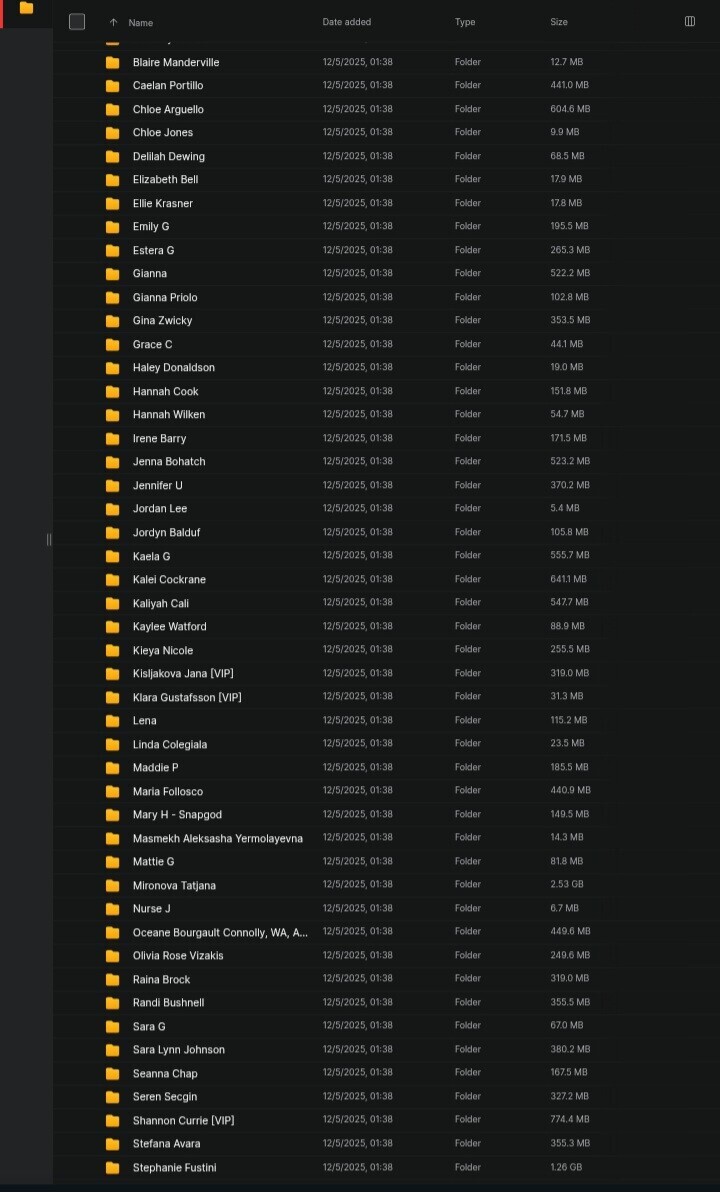Click the sidebar collapse handle

click(48, 540)
